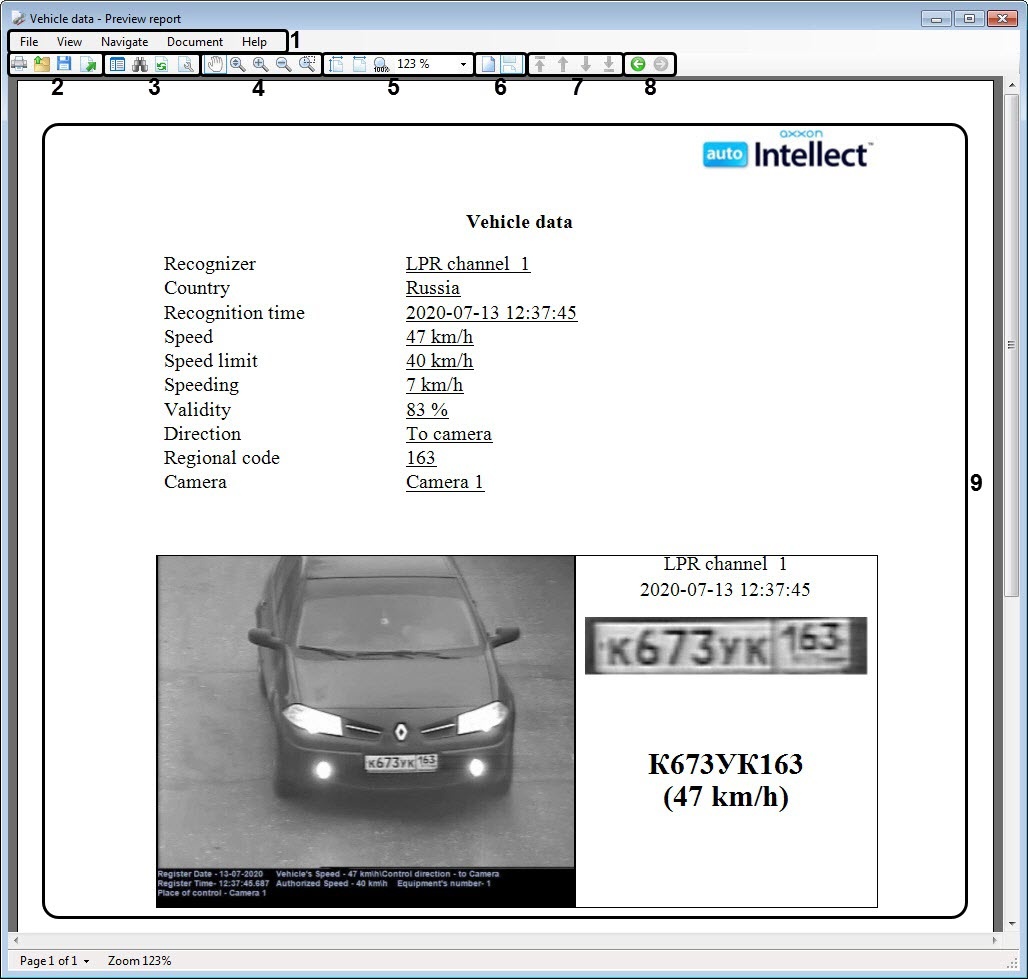Open the zoom percentage dropdown arrow
Viewport: 1028px width, 979px height.
tap(464, 64)
